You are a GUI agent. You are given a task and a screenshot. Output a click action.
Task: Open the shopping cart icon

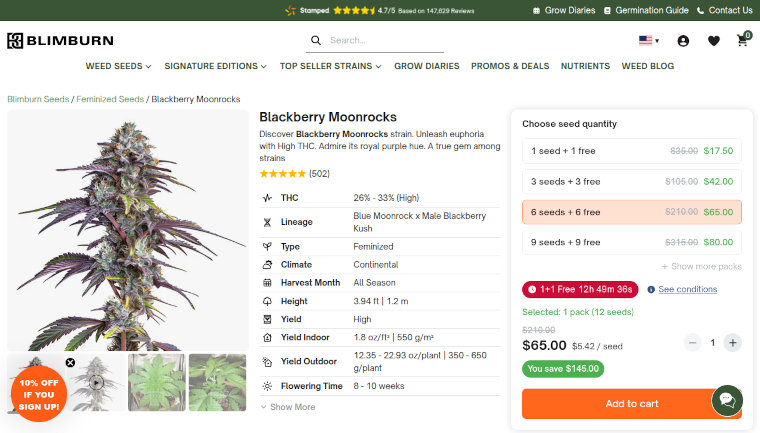point(743,40)
